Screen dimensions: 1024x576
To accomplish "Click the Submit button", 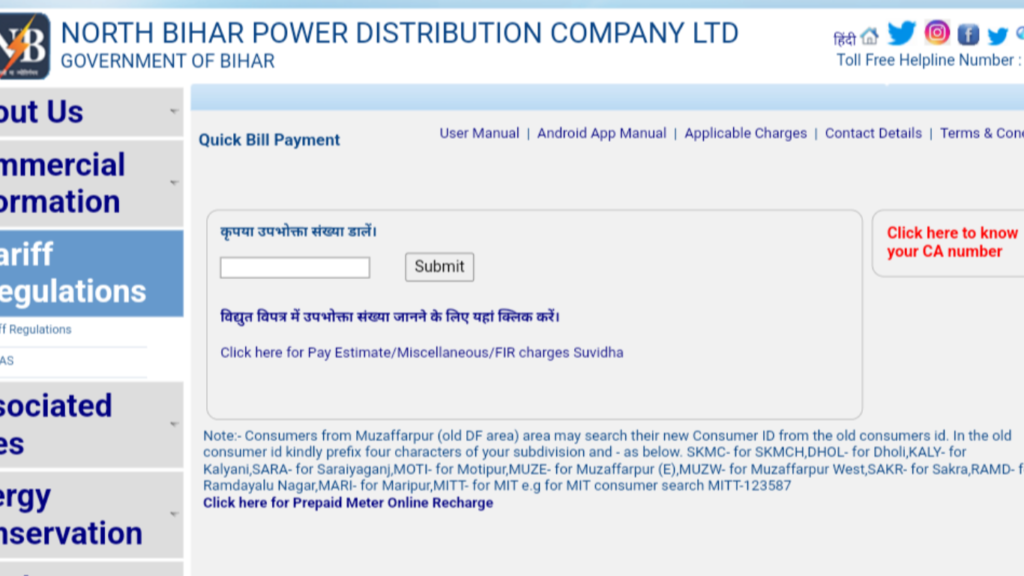I will (440, 267).
